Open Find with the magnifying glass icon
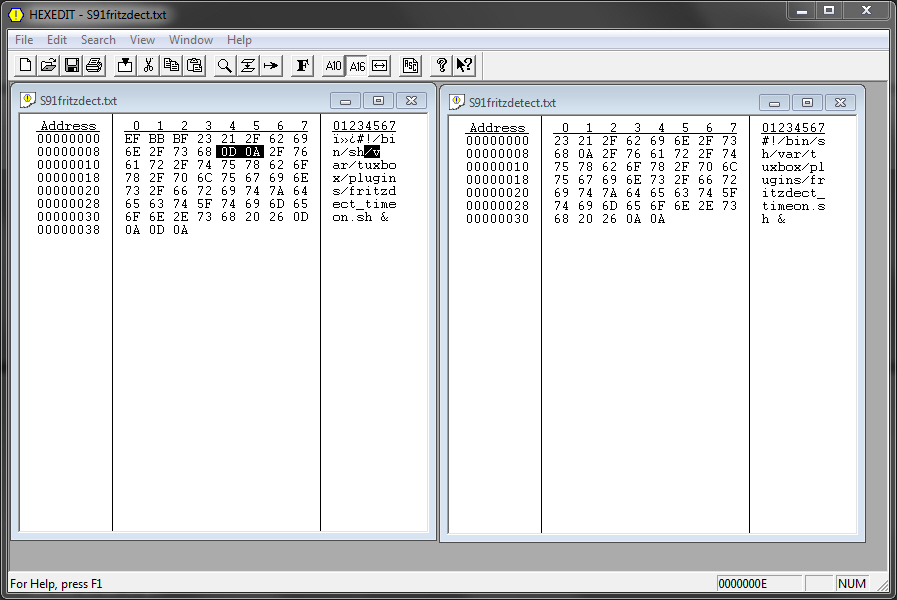897x600 pixels. [x=225, y=65]
